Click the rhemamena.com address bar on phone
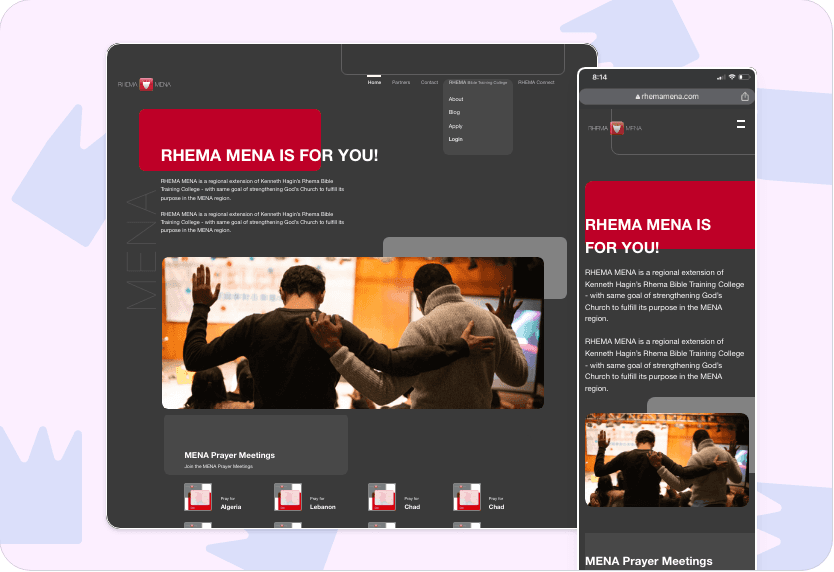Screen dimensions: 834x572 pos(666,96)
